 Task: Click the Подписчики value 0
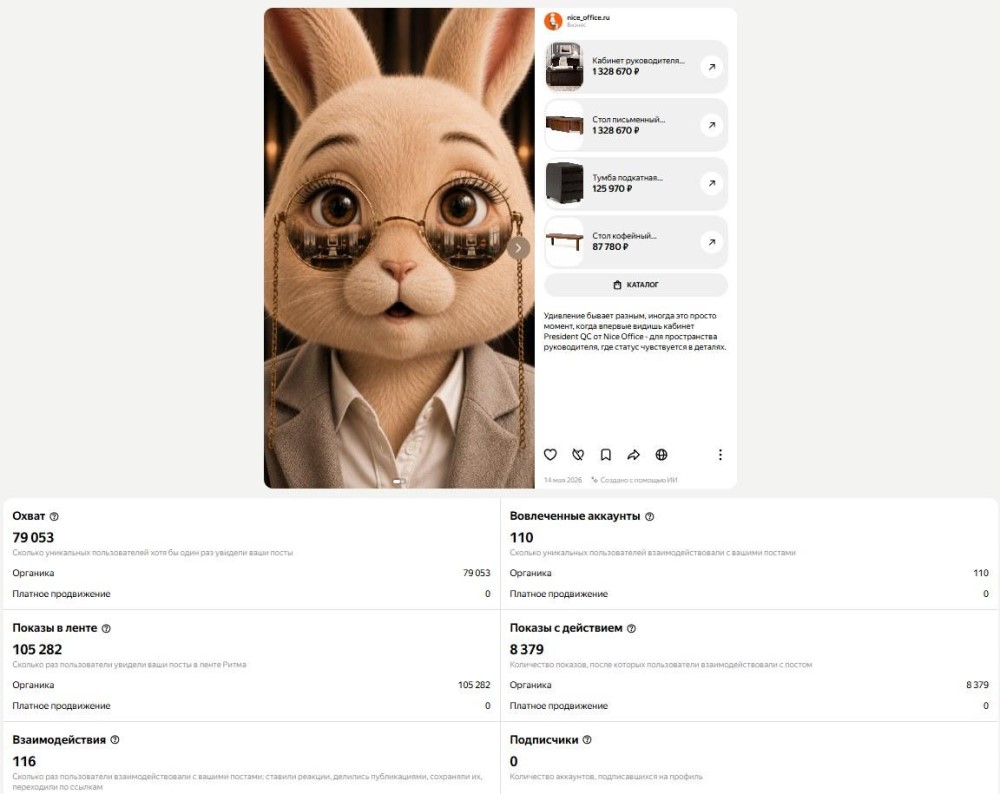[x=514, y=761]
